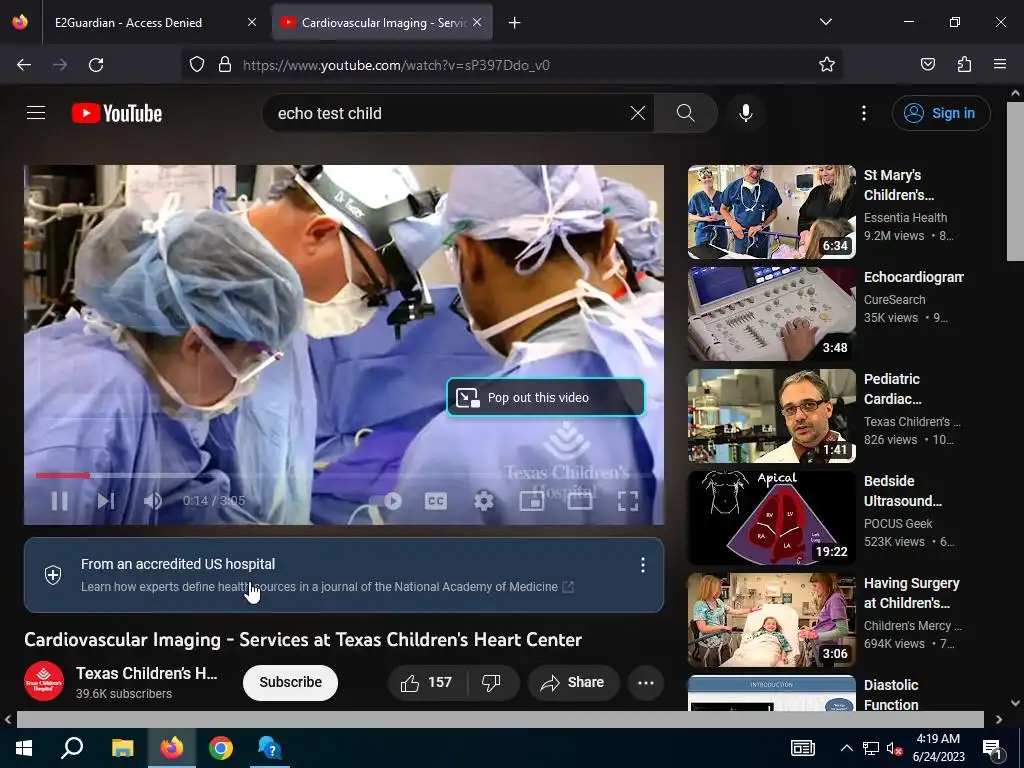View site security padlock info

[x=225, y=65]
